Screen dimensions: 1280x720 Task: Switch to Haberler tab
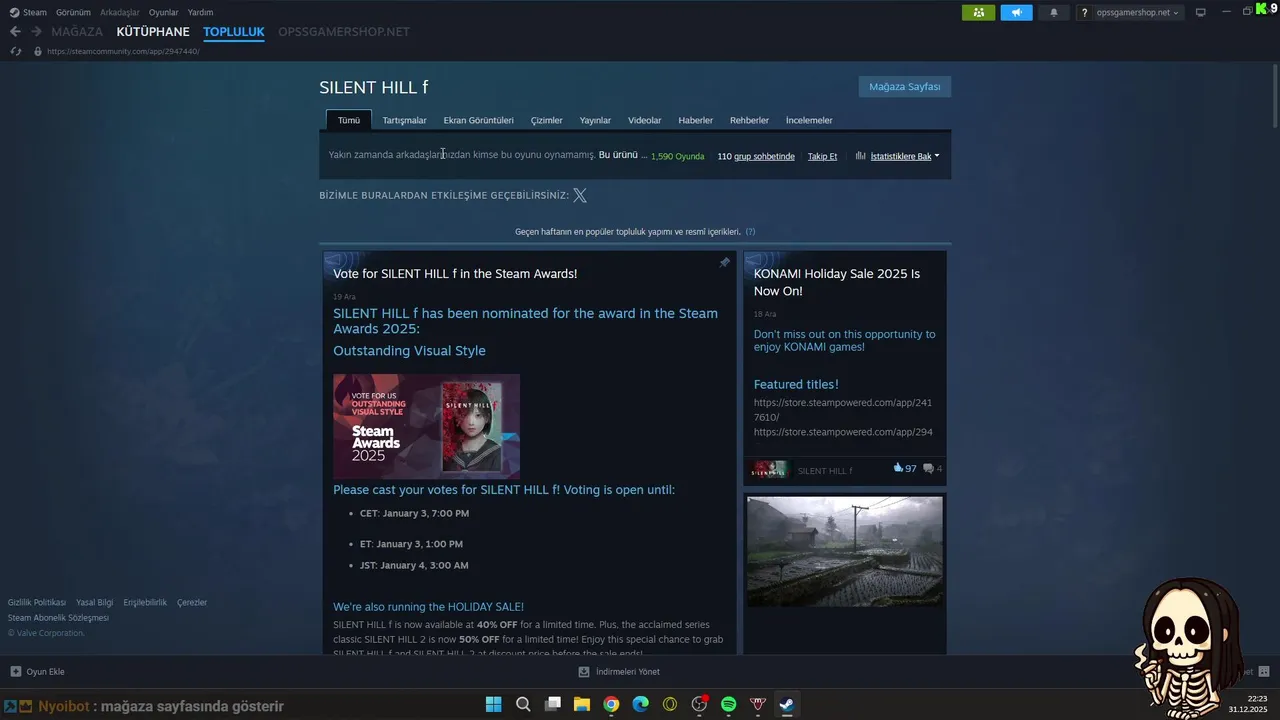[695, 120]
